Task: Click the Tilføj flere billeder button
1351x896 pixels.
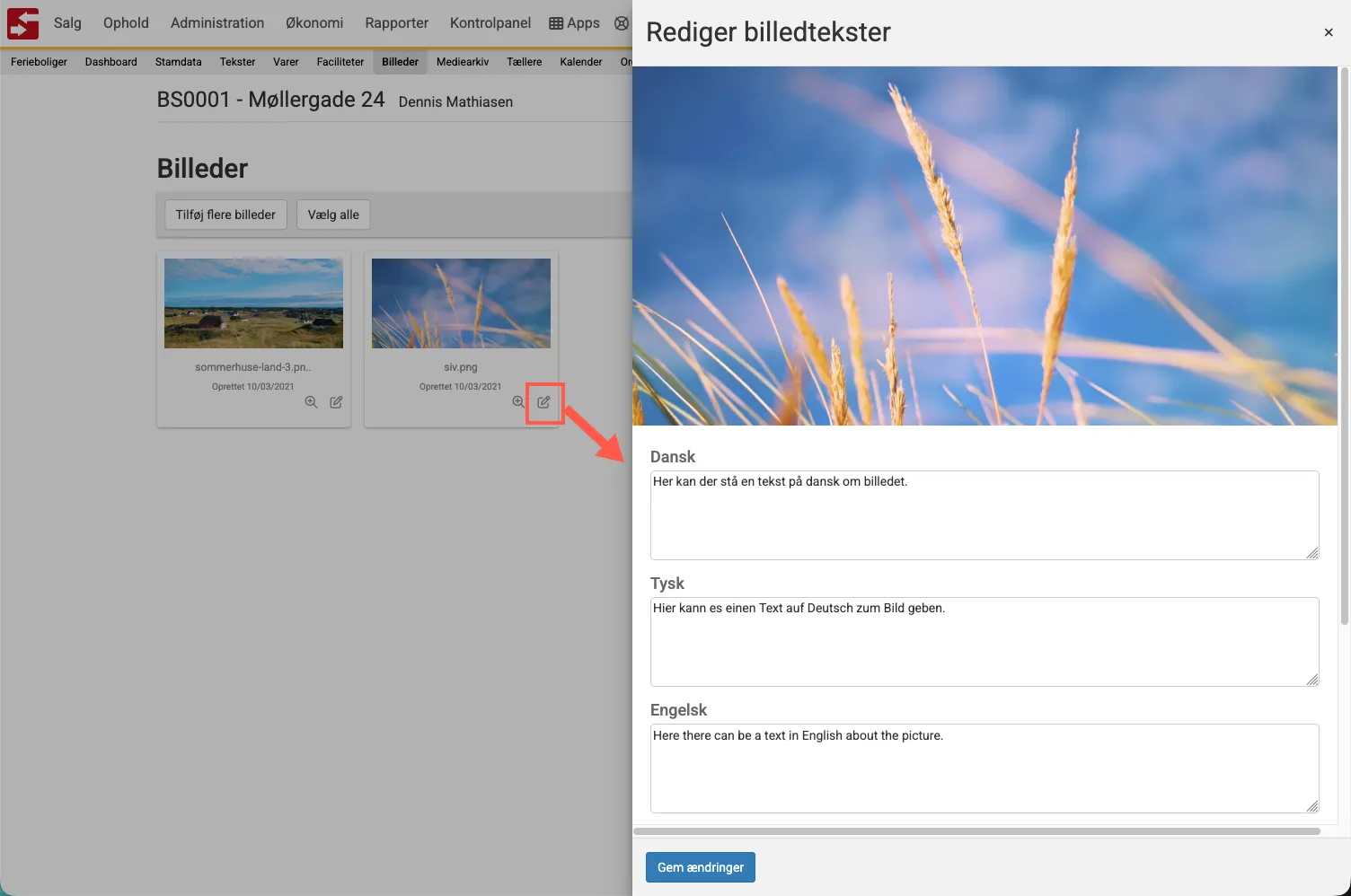Action: pos(225,215)
